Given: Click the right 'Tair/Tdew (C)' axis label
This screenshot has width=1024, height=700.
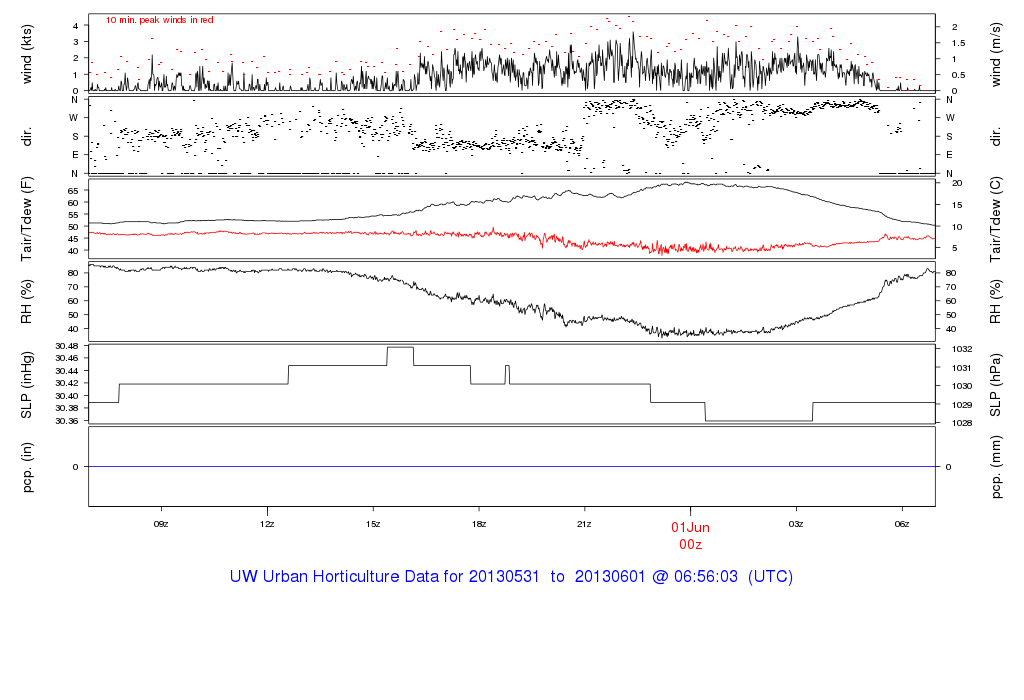Looking at the screenshot, I should click(995, 219).
